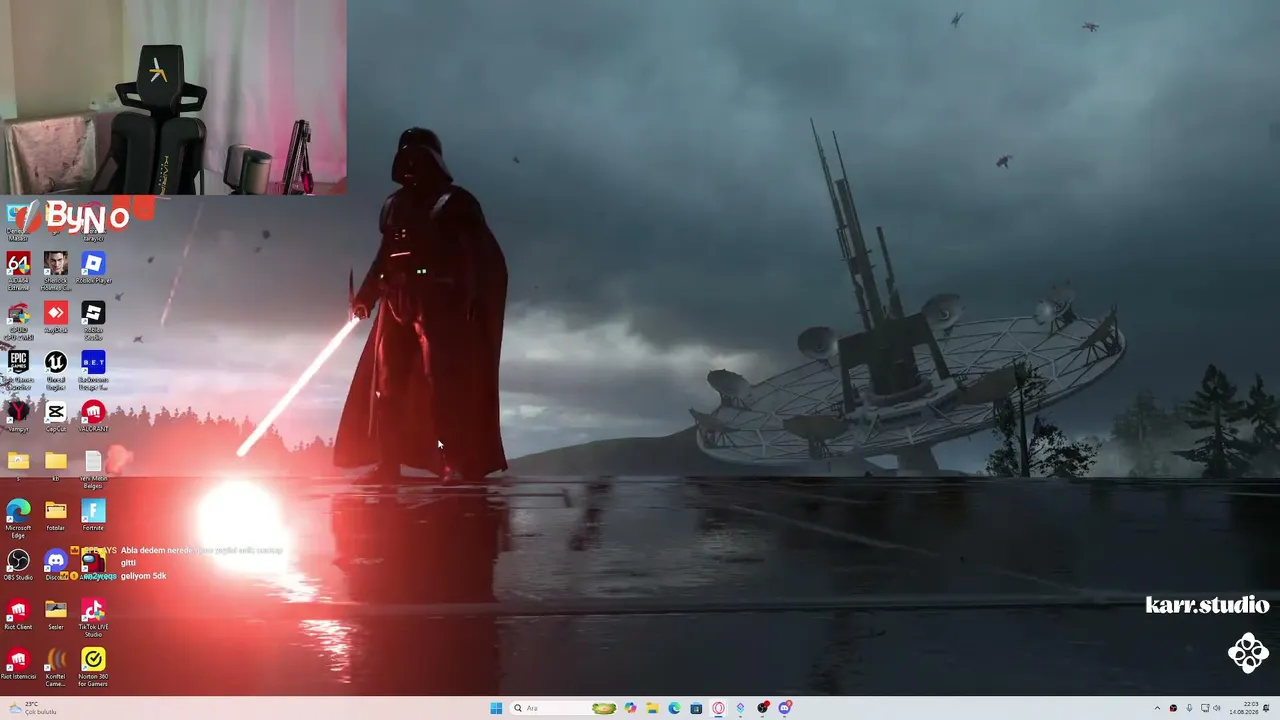This screenshot has width=1280, height=720.
Task: Select the kb folder on desktop
Action: tap(56, 465)
